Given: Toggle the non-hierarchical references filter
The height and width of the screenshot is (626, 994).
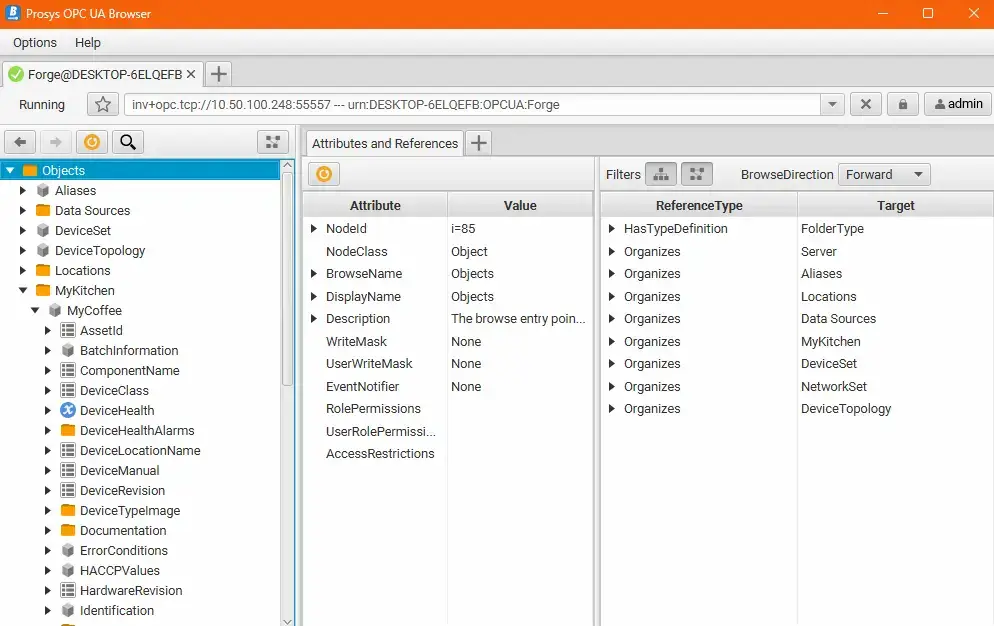Looking at the screenshot, I should click(697, 174).
